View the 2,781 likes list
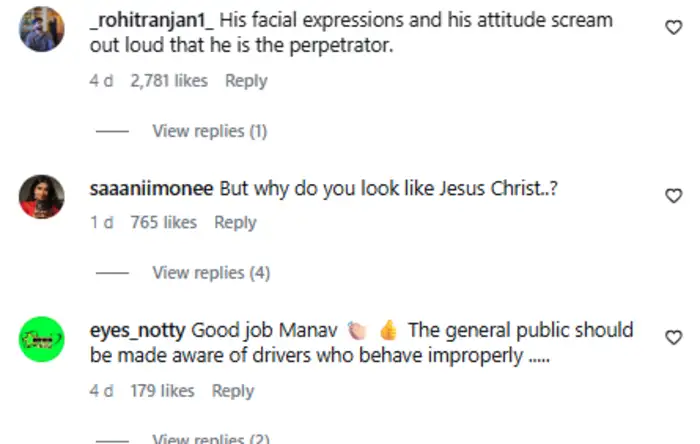700x444 pixels. 168,81
